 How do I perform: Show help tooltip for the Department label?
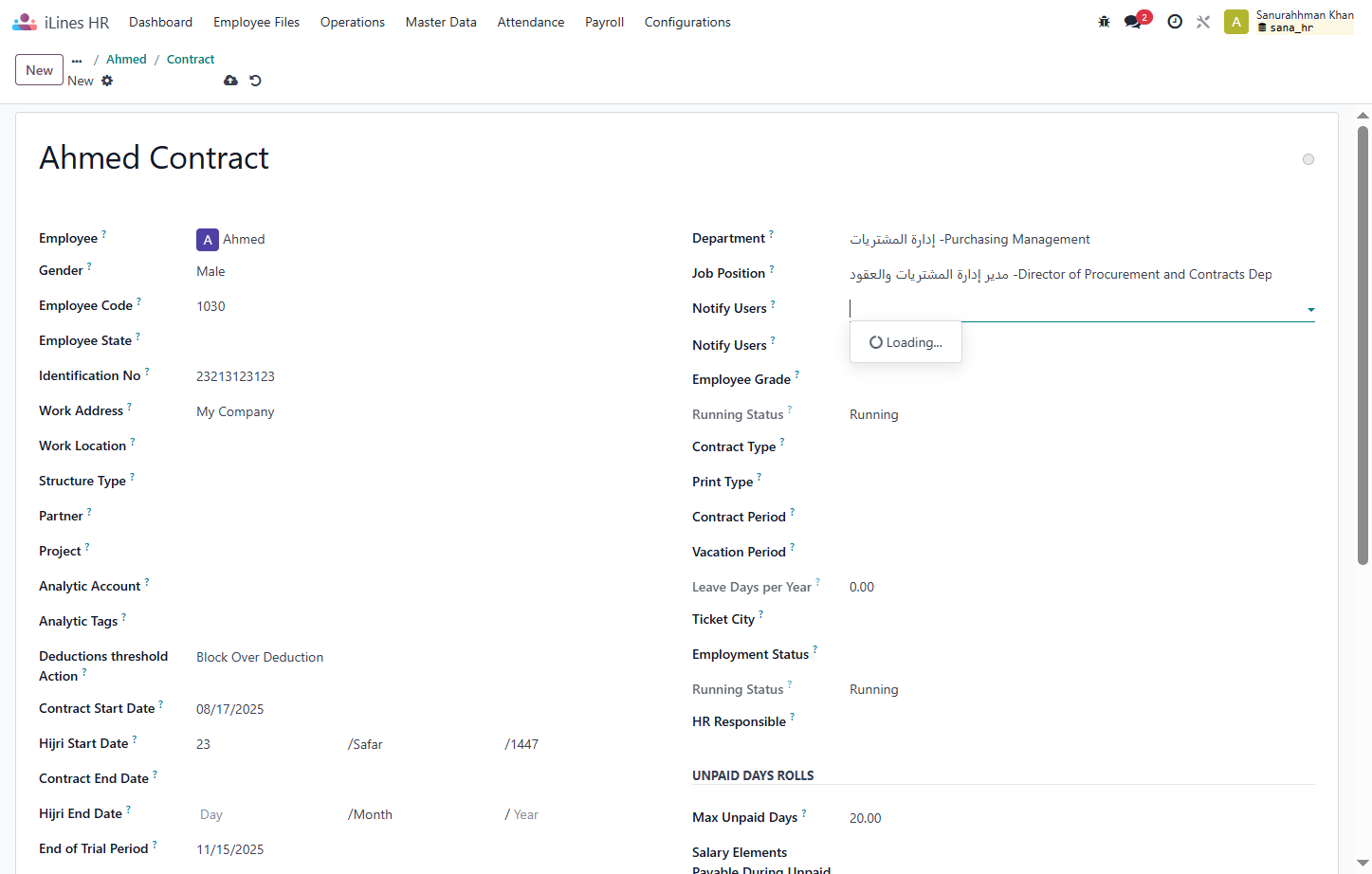tap(771, 233)
